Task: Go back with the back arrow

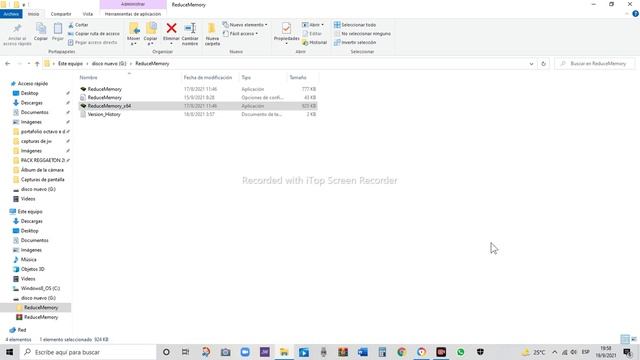Action: point(8,64)
